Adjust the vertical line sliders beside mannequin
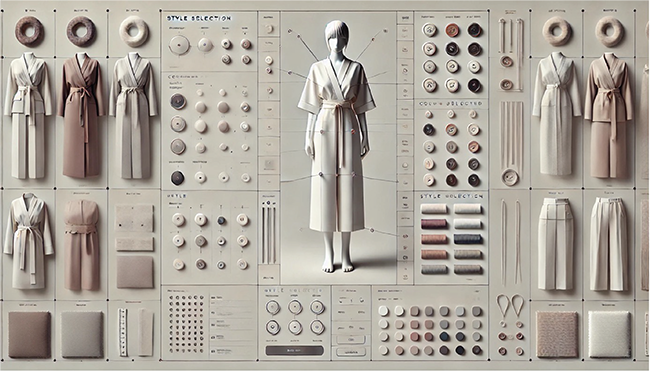Viewport: 651px width, 373px height. pyautogui.click(x=269, y=233)
